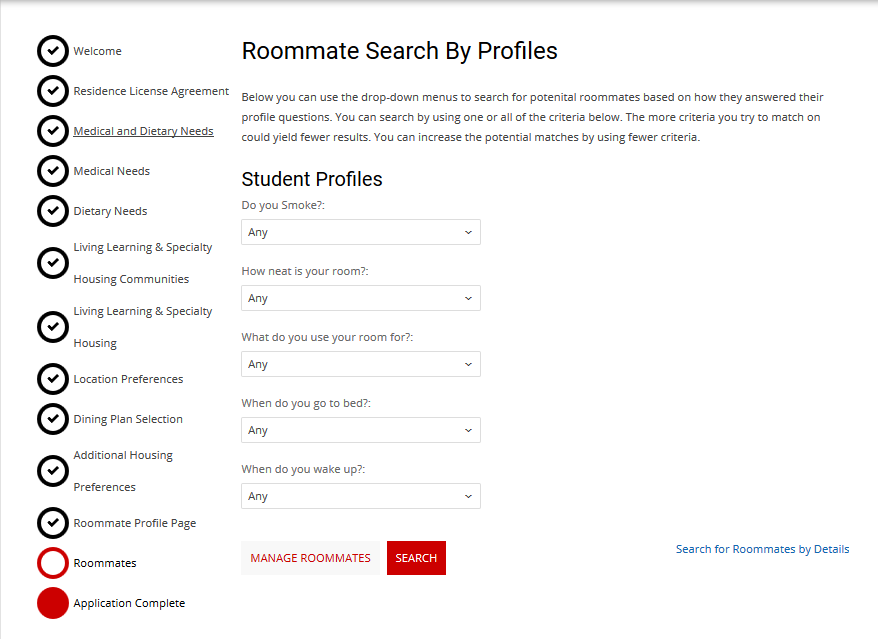Click the MANAGE ROOMMATES button
This screenshot has width=878, height=639.
tap(310, 558)
